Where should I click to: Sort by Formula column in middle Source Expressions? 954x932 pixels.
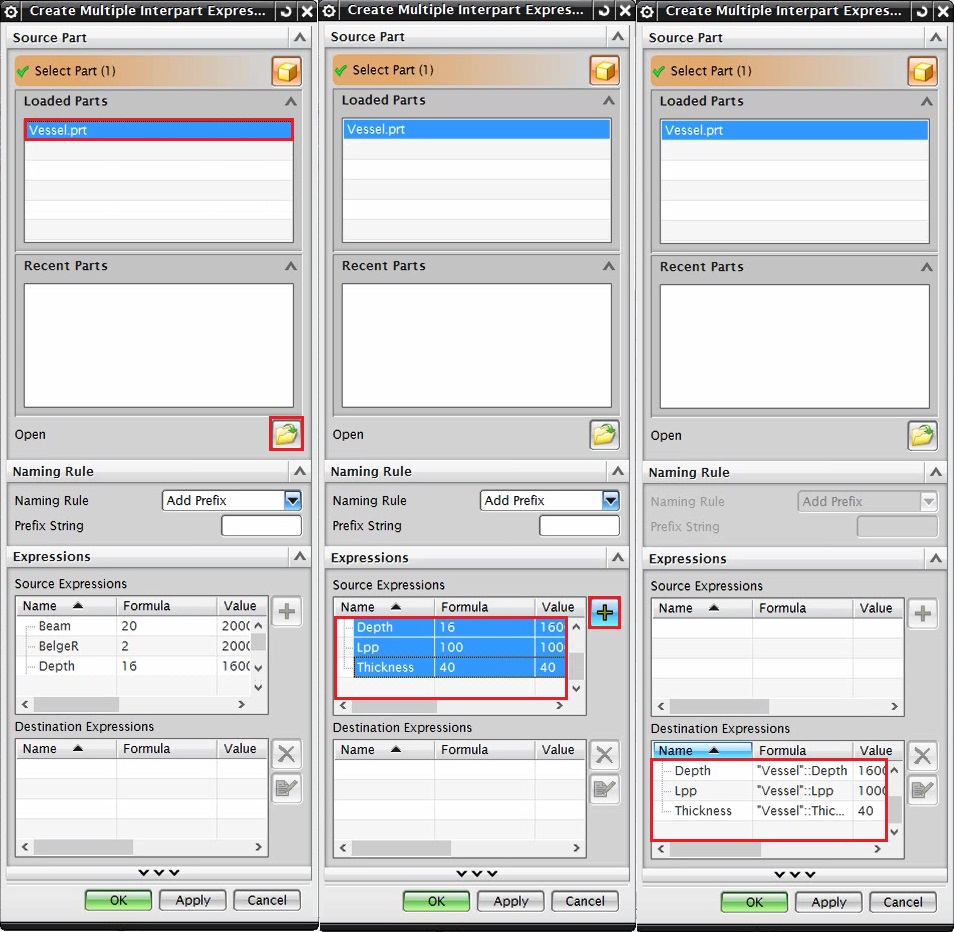(484, 607)
